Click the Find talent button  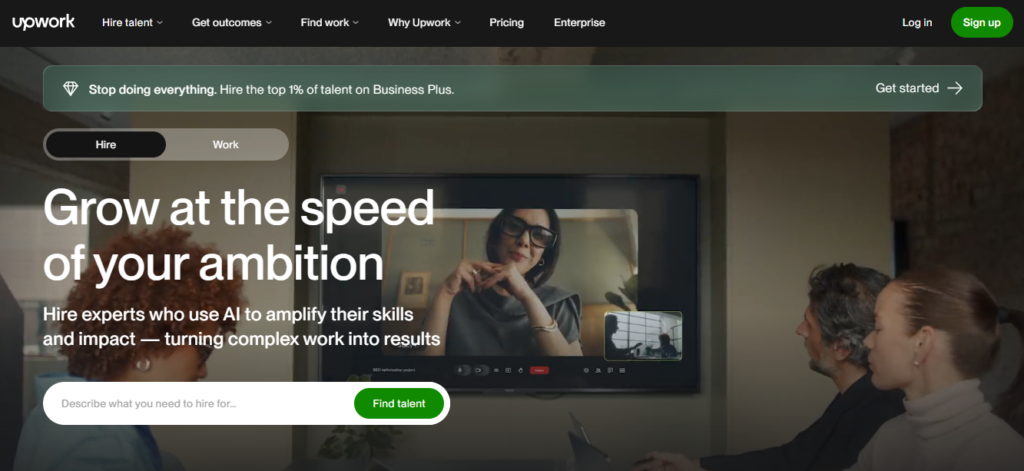(399, 404)
